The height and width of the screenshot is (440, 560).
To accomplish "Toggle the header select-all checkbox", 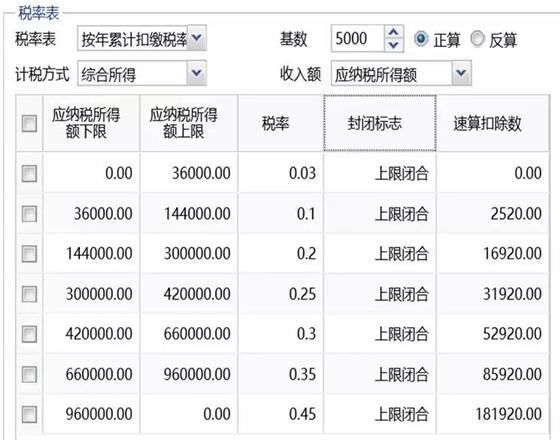I will (x=29, y=124).
